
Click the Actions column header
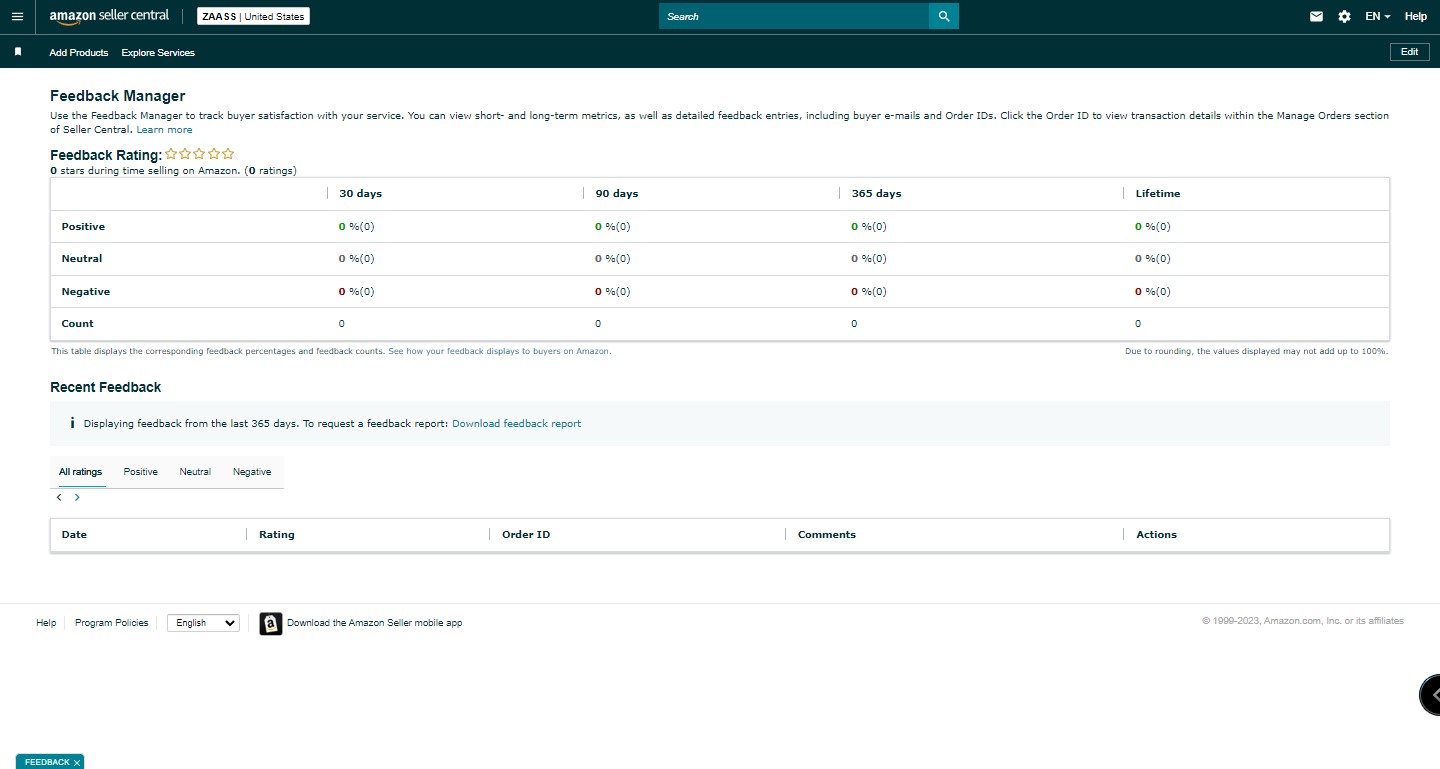click(x=1156, y=535)
